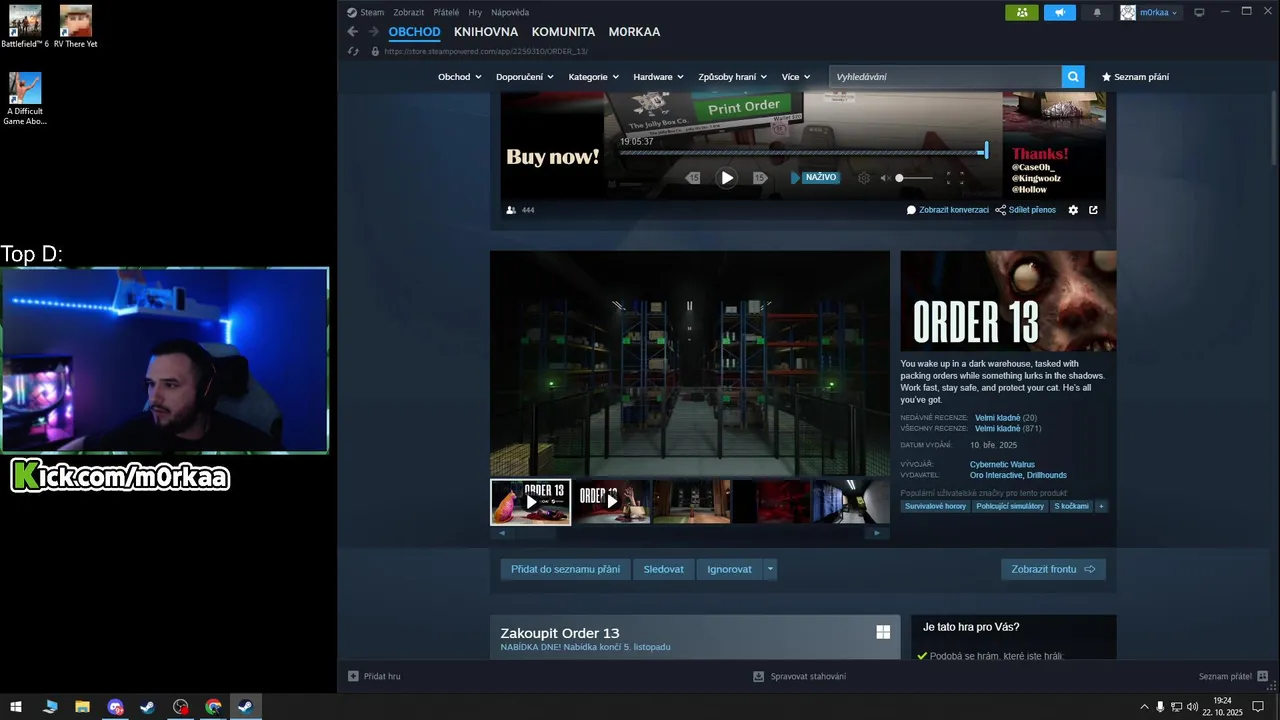Select the red room screenshot thumbnail
The height and width of the screenshot is (720, 1280).
(772, 502)
